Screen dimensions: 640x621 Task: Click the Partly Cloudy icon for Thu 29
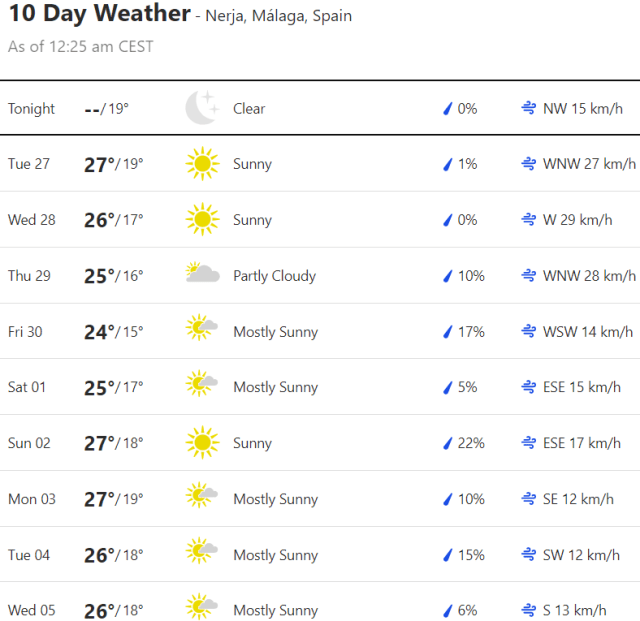coord(202,274)
